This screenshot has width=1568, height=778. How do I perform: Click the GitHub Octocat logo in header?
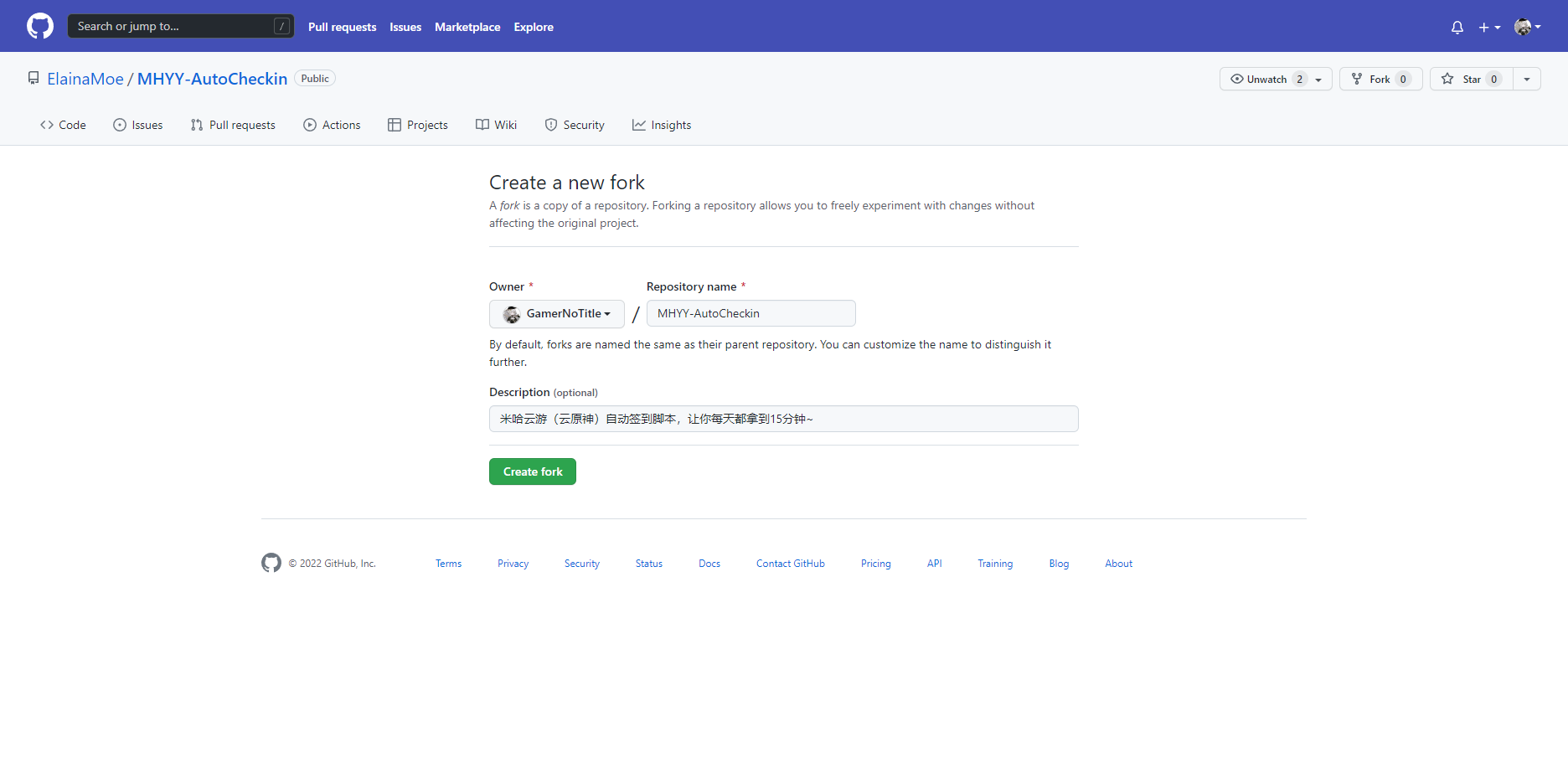[x=40, y=26]
